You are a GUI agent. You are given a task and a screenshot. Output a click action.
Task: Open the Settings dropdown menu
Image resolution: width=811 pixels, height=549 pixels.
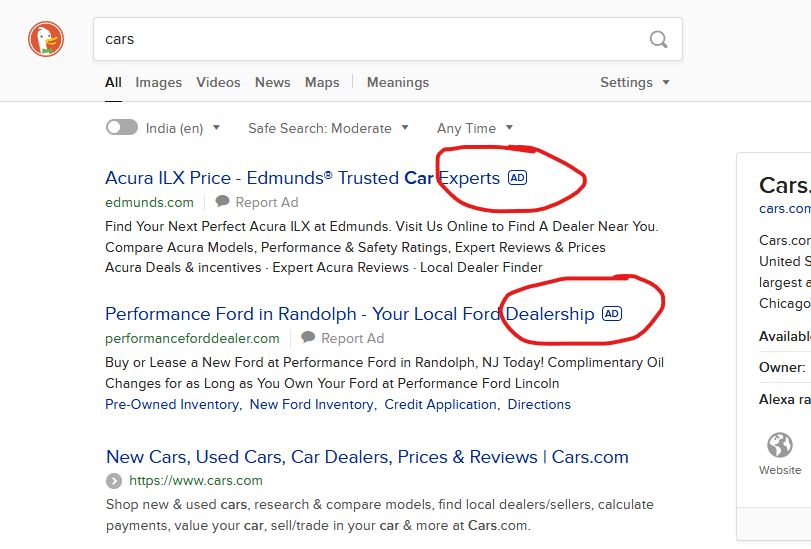pos(635,82)
